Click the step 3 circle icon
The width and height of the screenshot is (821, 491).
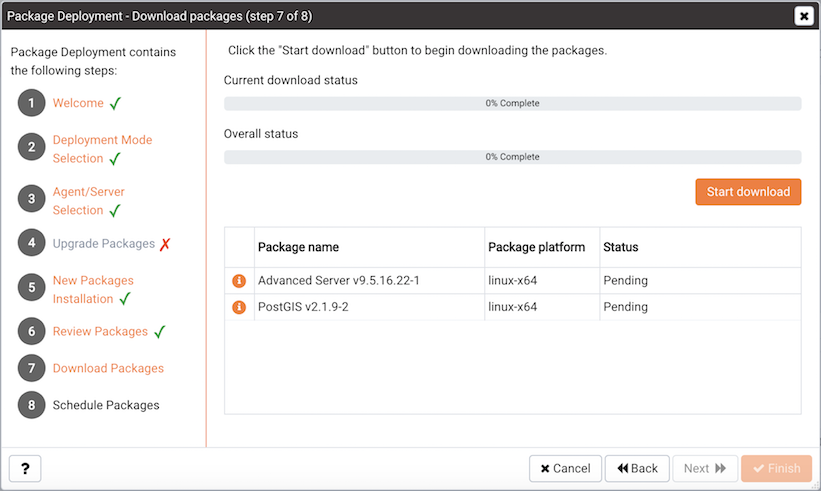(31, 198)
